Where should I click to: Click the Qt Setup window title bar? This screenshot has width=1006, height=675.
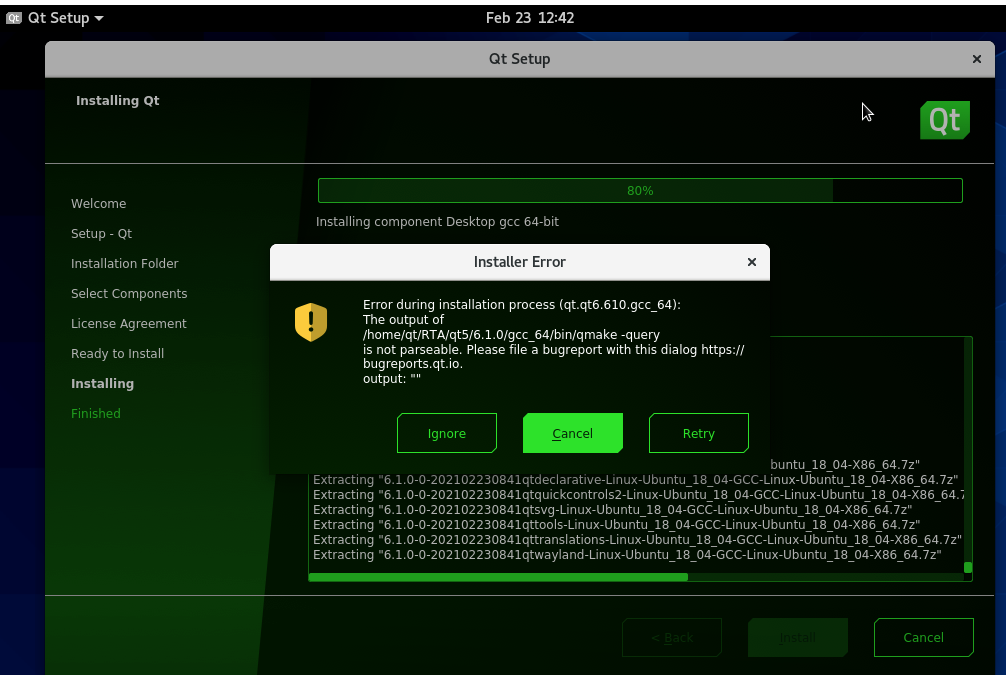pyautogui.click(x=519, y=59)
